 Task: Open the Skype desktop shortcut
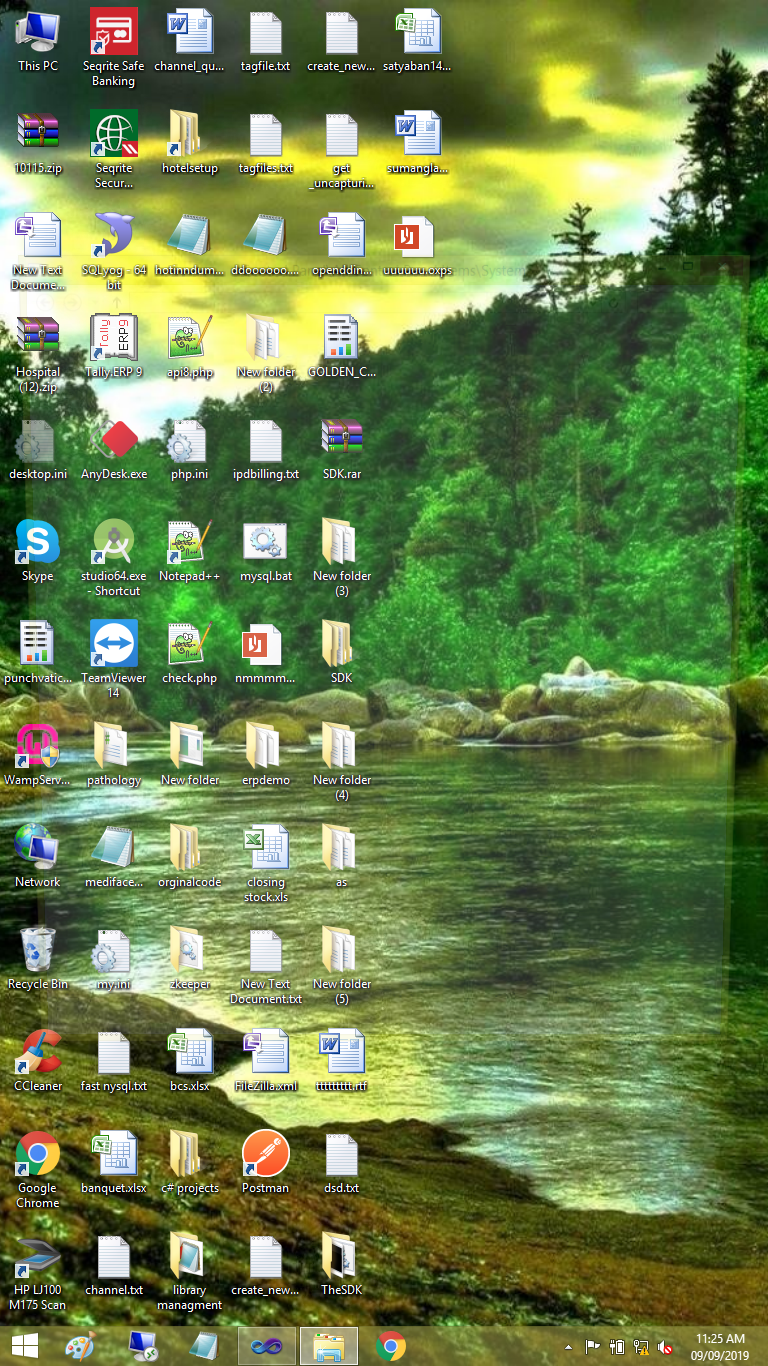[37, 543]
